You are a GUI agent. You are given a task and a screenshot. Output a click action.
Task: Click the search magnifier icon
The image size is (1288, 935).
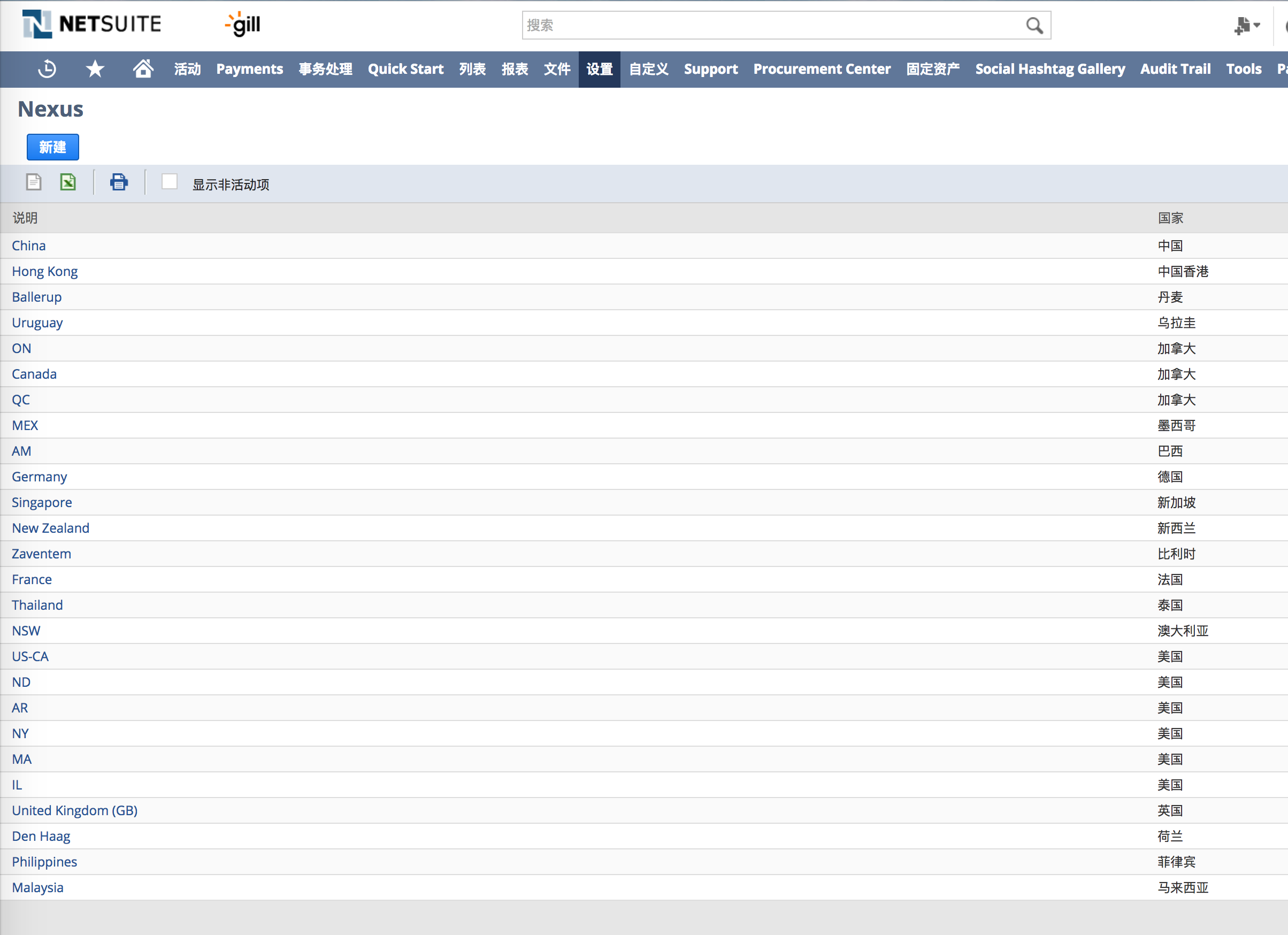point(1034,26)
